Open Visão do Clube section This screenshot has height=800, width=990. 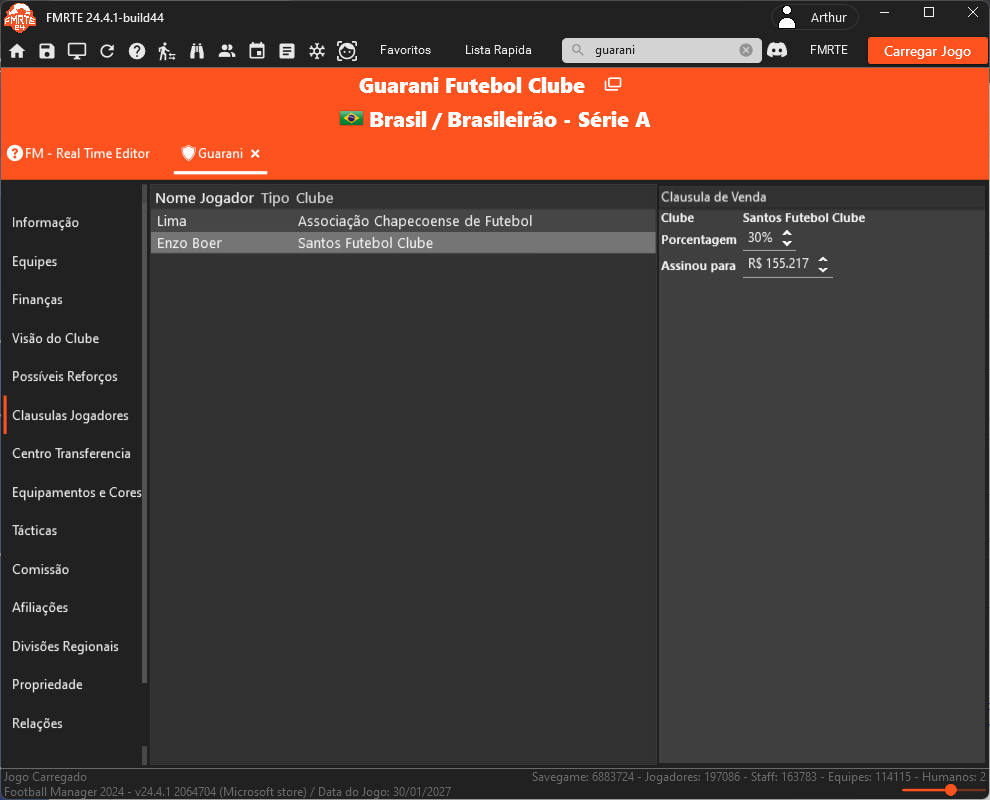pyautogui.click(x=56, y=338)
